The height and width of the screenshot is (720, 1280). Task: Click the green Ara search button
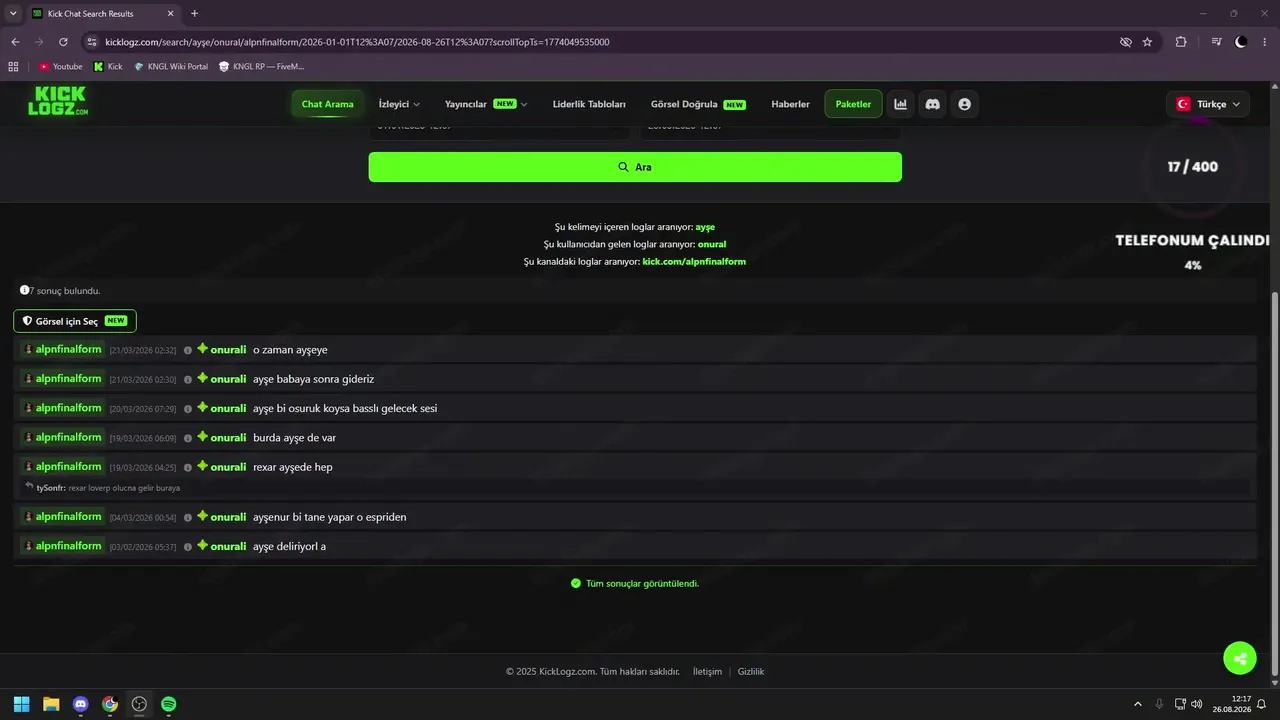coord(635,167)
